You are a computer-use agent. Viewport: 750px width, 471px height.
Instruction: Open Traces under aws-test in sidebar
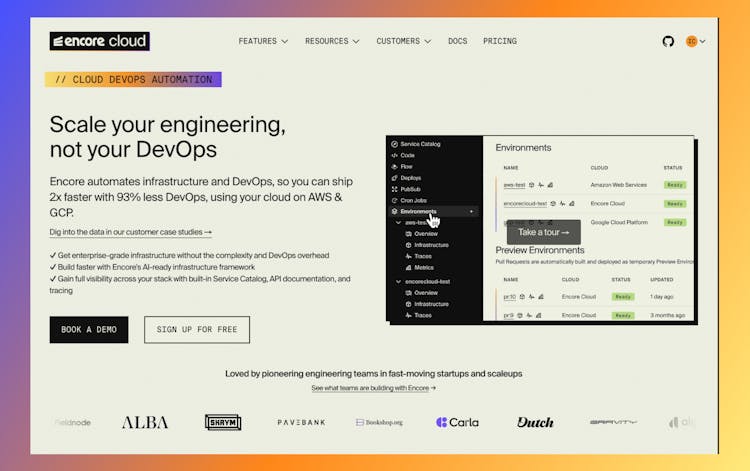(x=419, y=256)
